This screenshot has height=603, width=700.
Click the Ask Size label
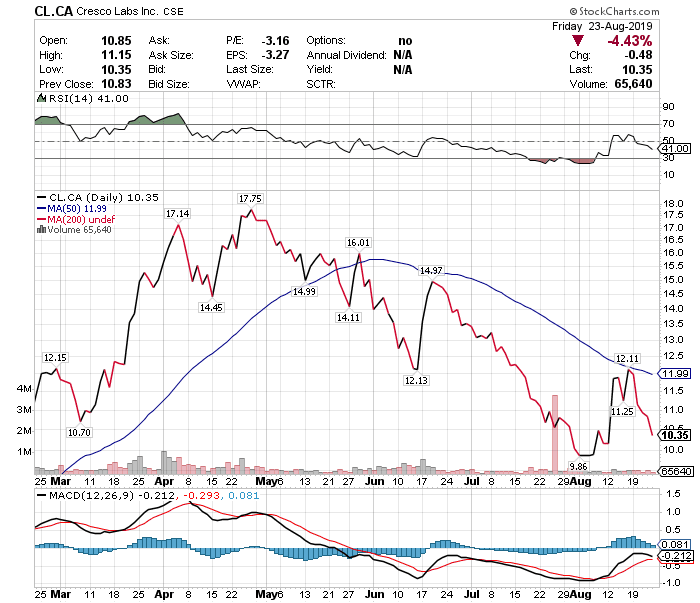tap(171, 55)
